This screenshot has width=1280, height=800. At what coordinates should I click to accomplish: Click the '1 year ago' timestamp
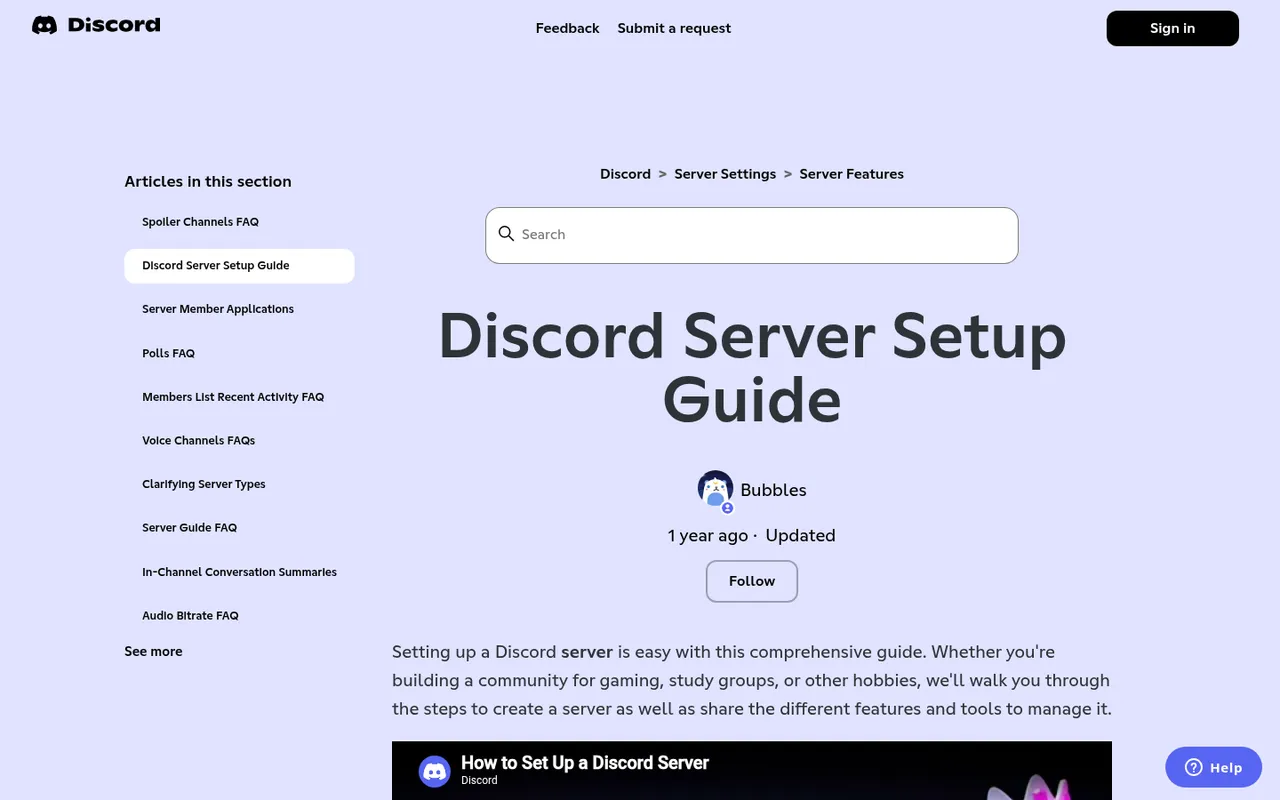[x=708, y=535]
